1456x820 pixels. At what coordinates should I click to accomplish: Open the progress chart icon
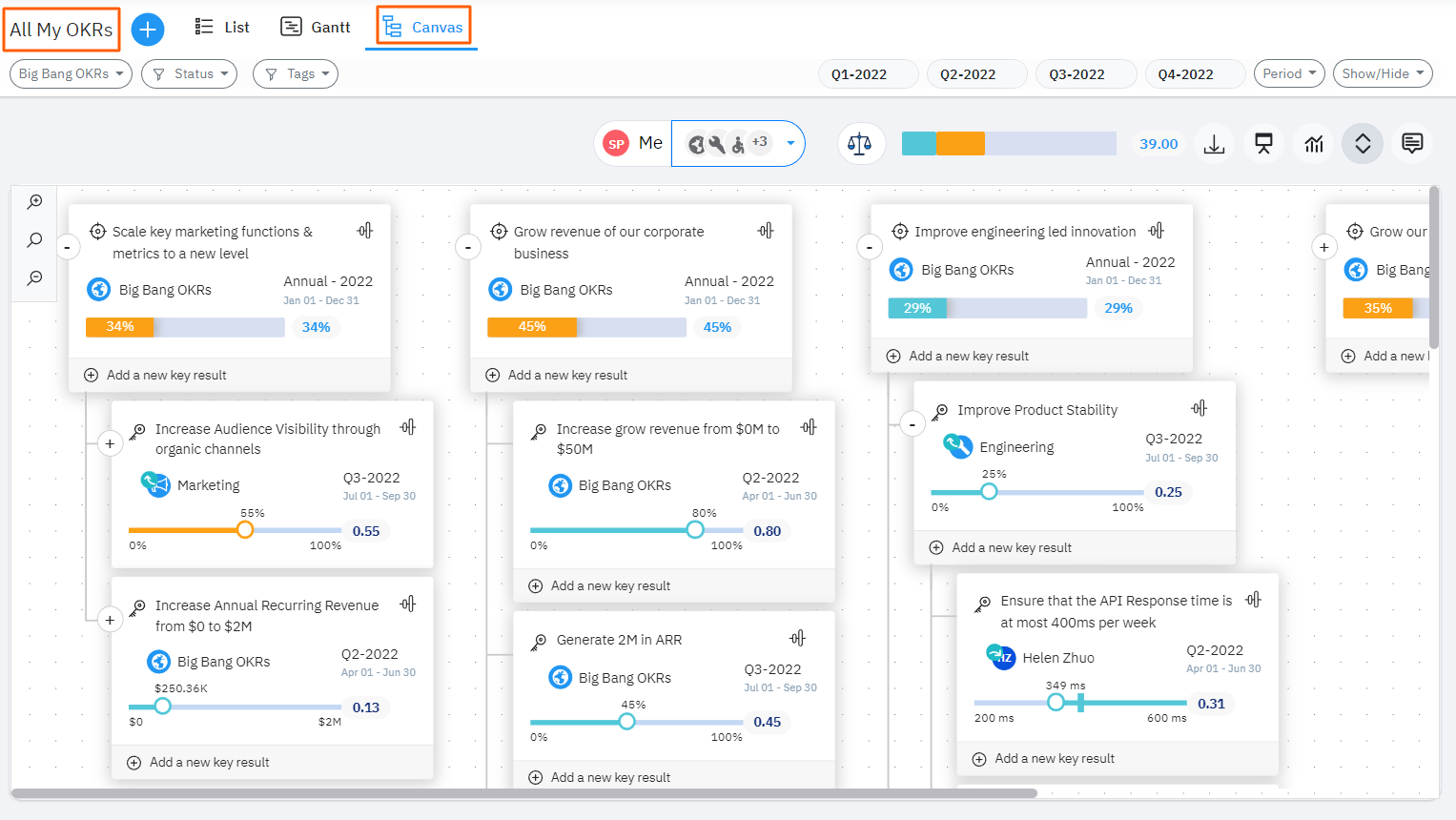(1313, 143)
